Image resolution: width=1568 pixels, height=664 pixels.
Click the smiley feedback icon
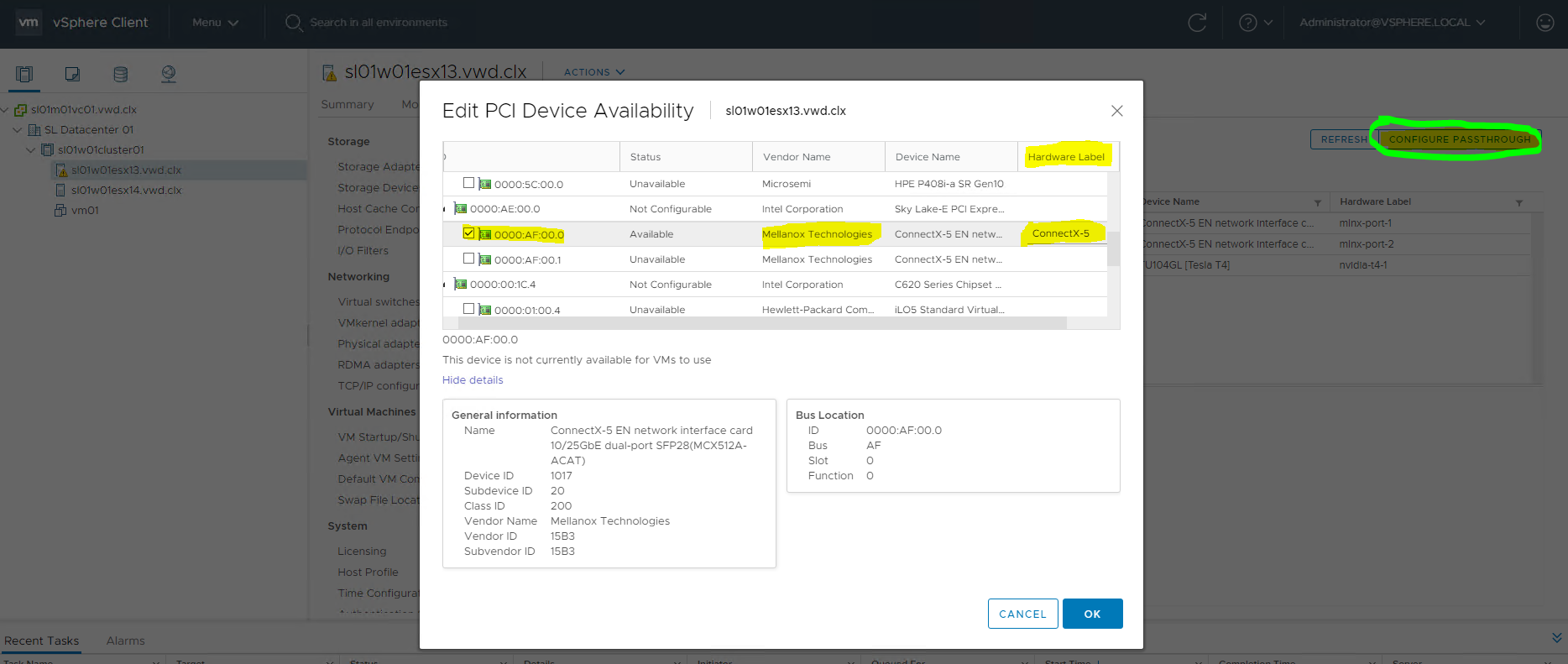(1545, 23)
